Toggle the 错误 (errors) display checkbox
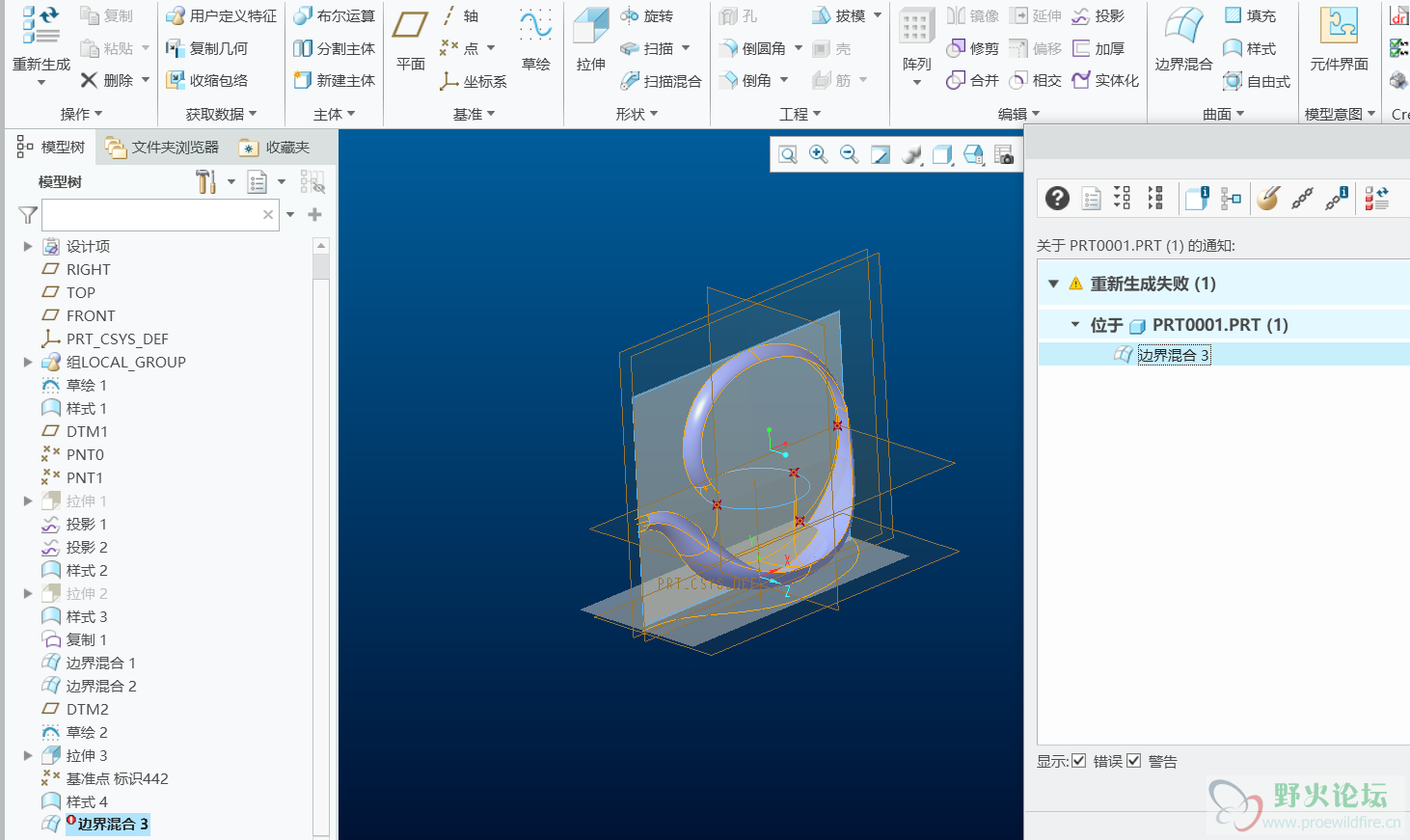 tap(1078, 761)
